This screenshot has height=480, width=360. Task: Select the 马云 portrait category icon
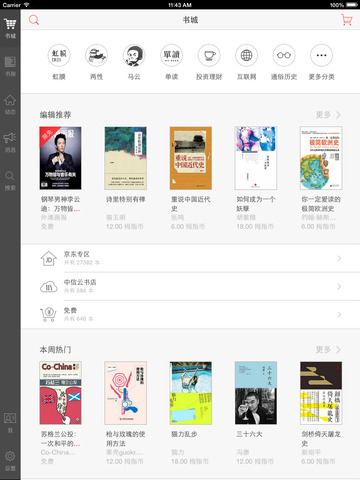[134, 55]
